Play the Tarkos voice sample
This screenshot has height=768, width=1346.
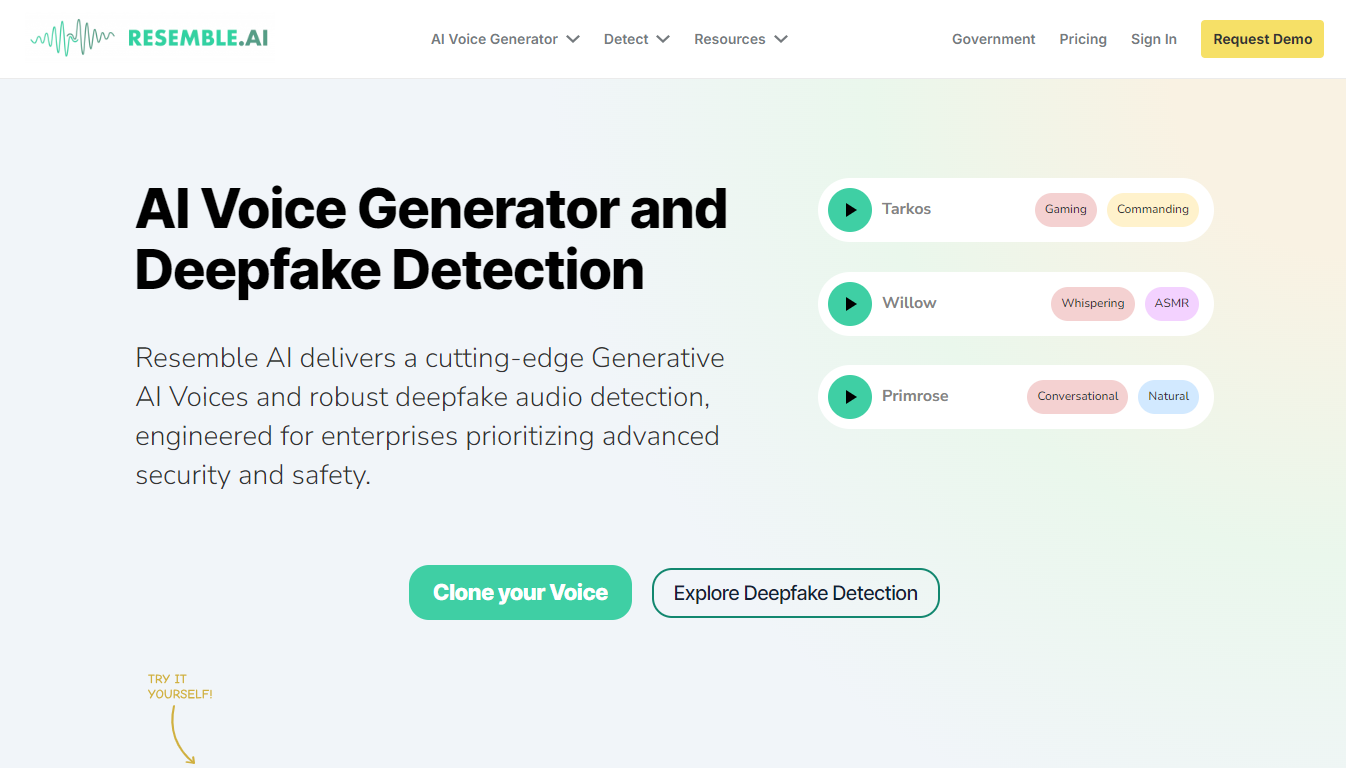(850, 210)
